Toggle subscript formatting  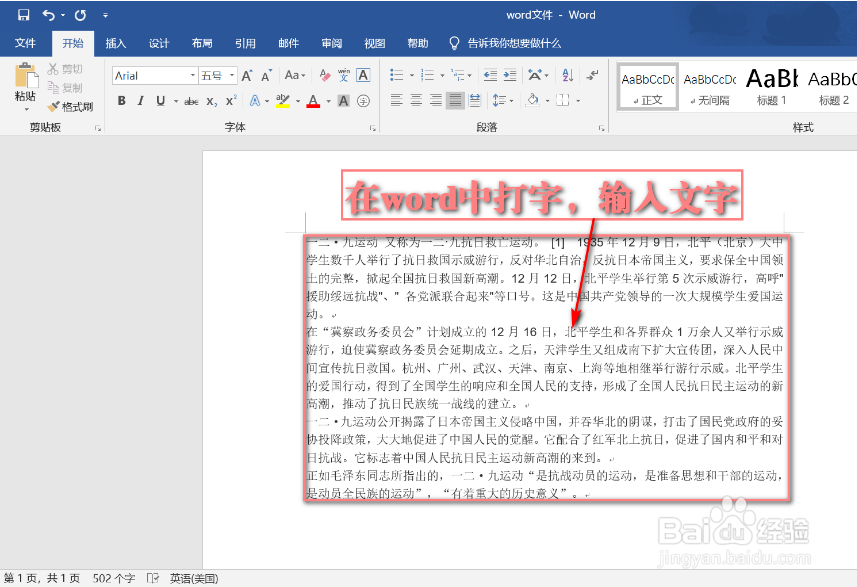coord(212,101)
